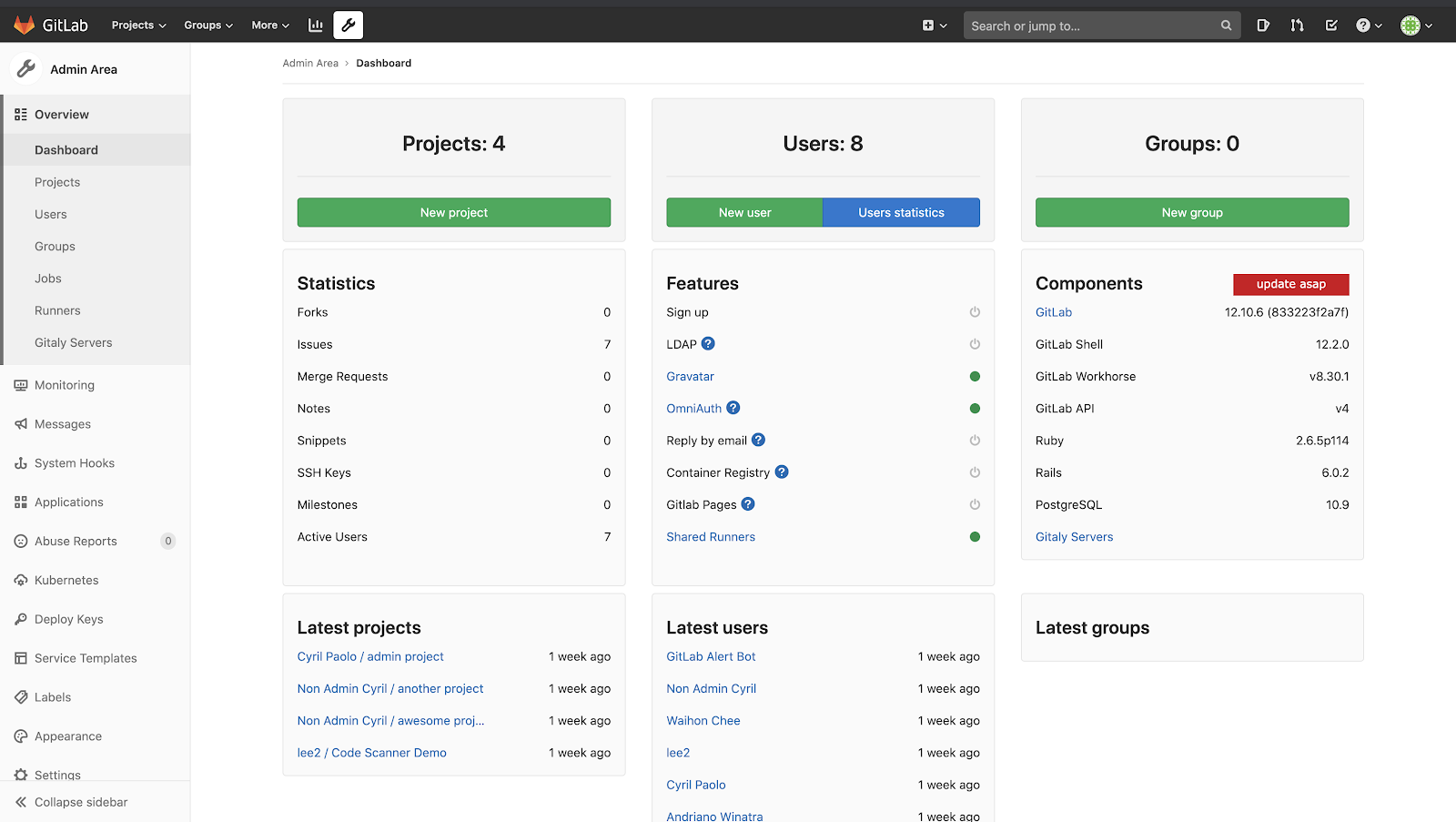The width and height of the screenshot is (1456, 822).
Task: Click the Reply by email power icon
Action: [x=975, y=441]
